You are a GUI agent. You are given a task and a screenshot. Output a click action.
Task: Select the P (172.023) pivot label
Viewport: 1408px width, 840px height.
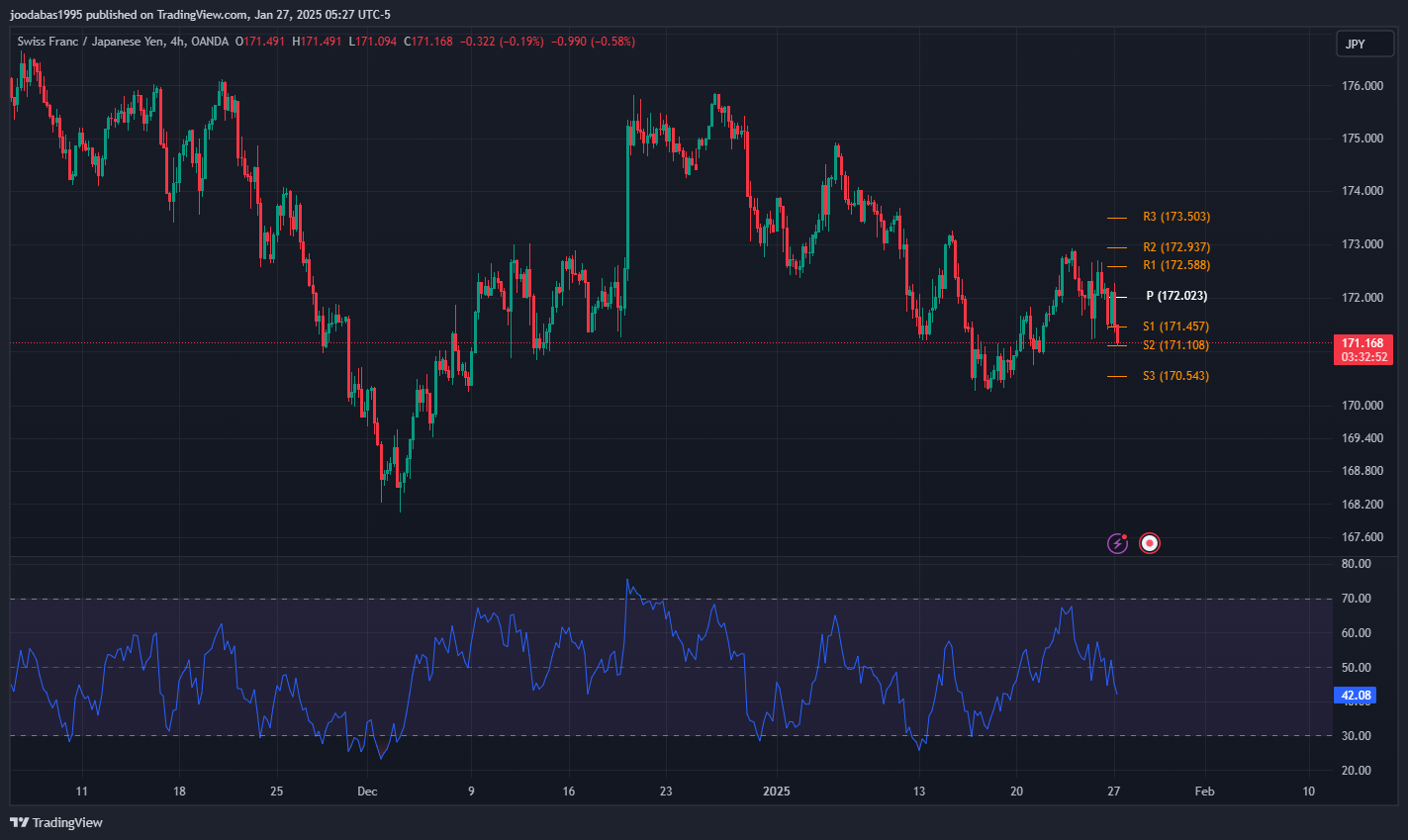[1175, 296]
